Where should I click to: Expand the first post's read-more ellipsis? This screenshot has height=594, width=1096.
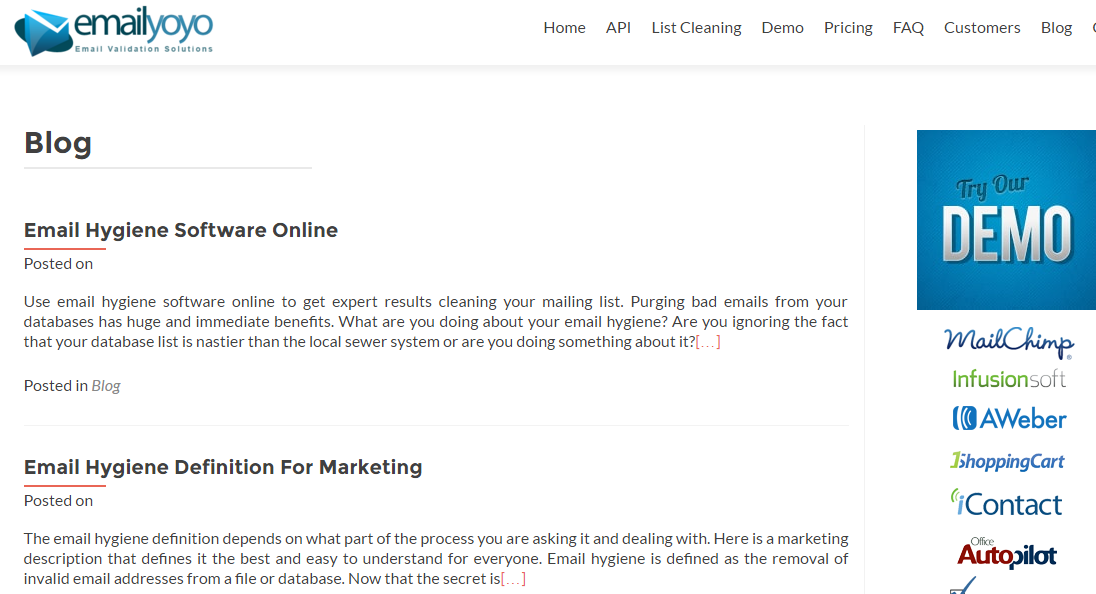(x=708, y=342)
